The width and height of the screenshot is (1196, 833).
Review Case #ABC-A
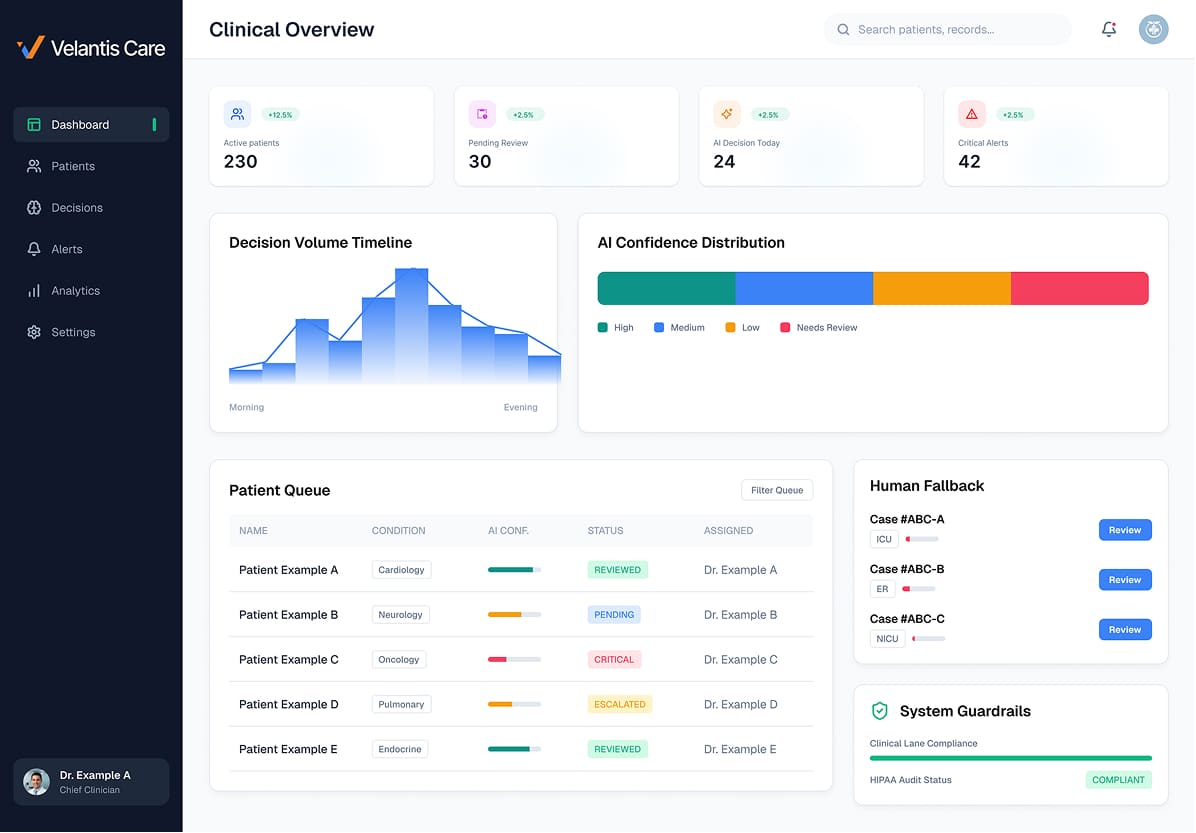pyautogui.click(x=1124, y=530)
